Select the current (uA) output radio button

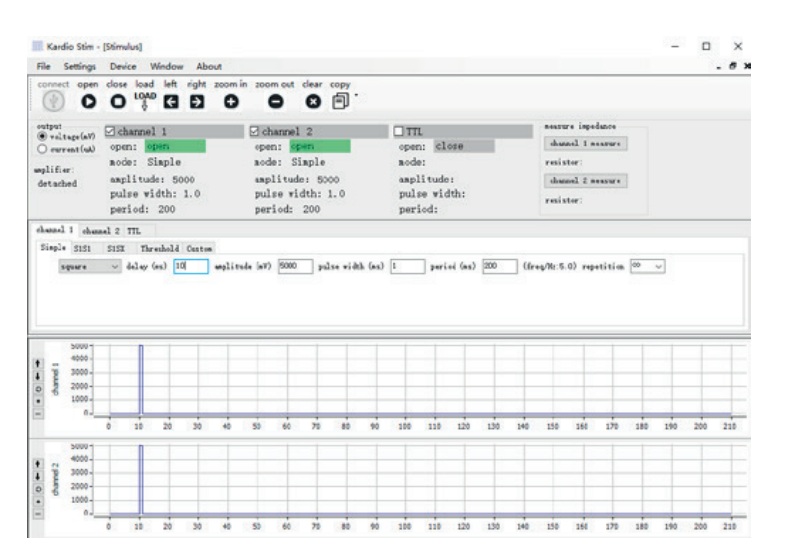click(x=40, y=149)
